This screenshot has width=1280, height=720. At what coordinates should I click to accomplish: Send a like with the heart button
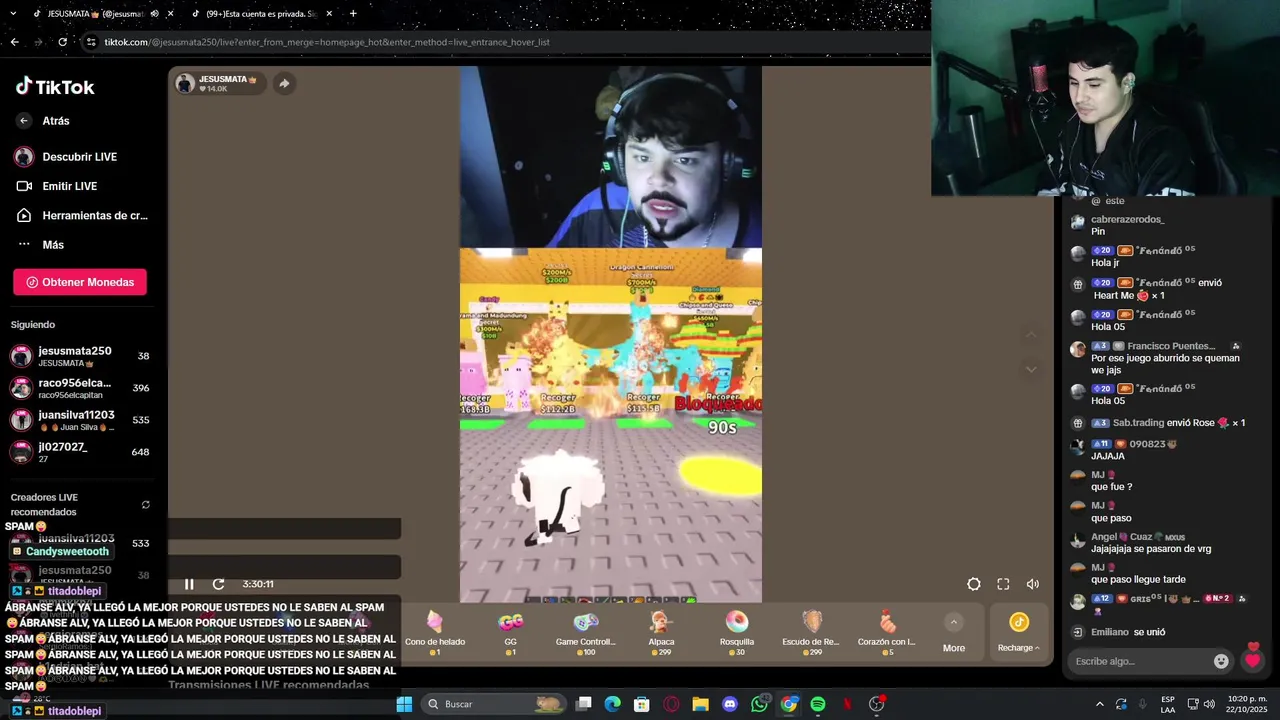click(x=1252, y=659)
